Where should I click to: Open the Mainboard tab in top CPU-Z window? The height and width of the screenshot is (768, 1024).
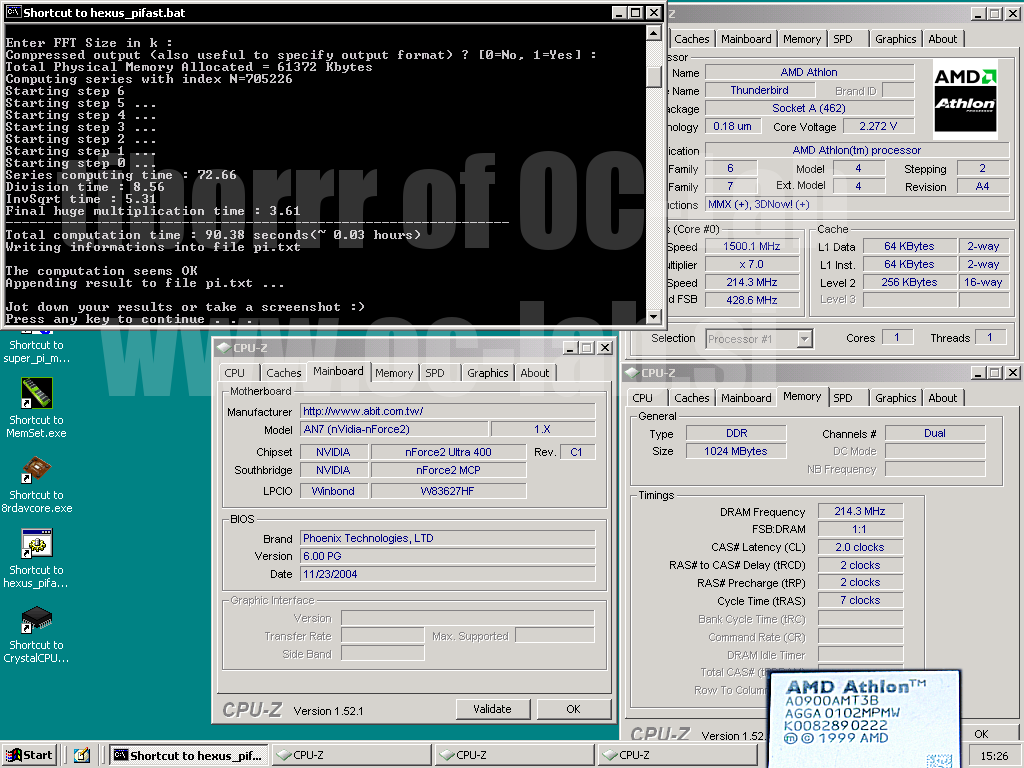[x=746, y=39]
